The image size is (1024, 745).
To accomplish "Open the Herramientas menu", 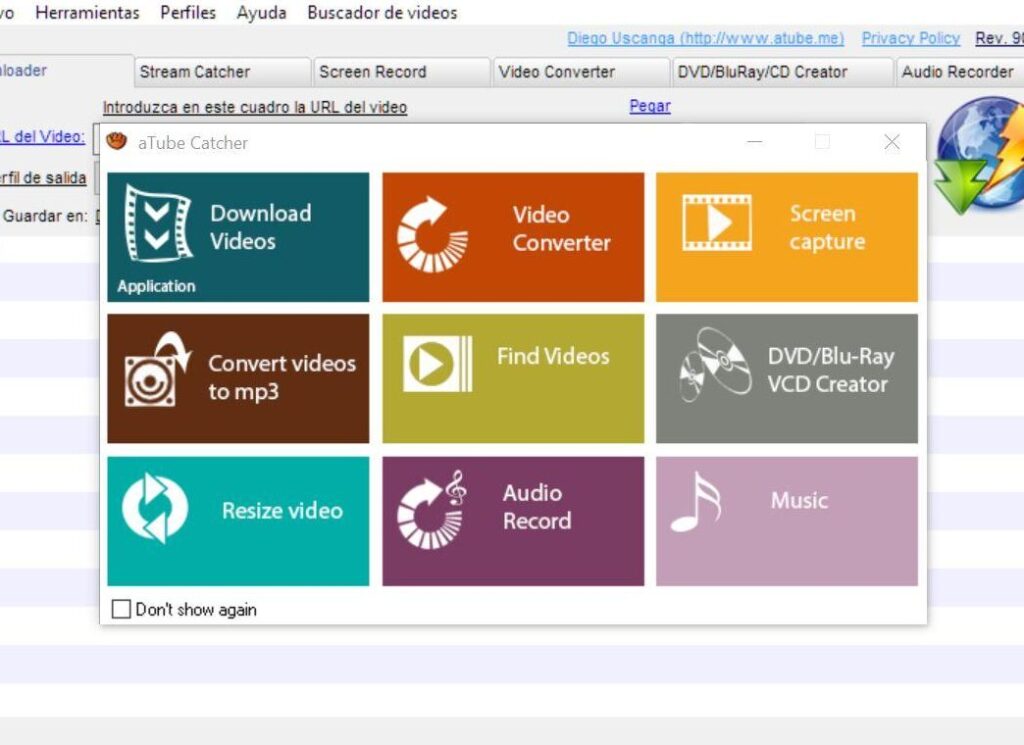I will click(88, 12).
